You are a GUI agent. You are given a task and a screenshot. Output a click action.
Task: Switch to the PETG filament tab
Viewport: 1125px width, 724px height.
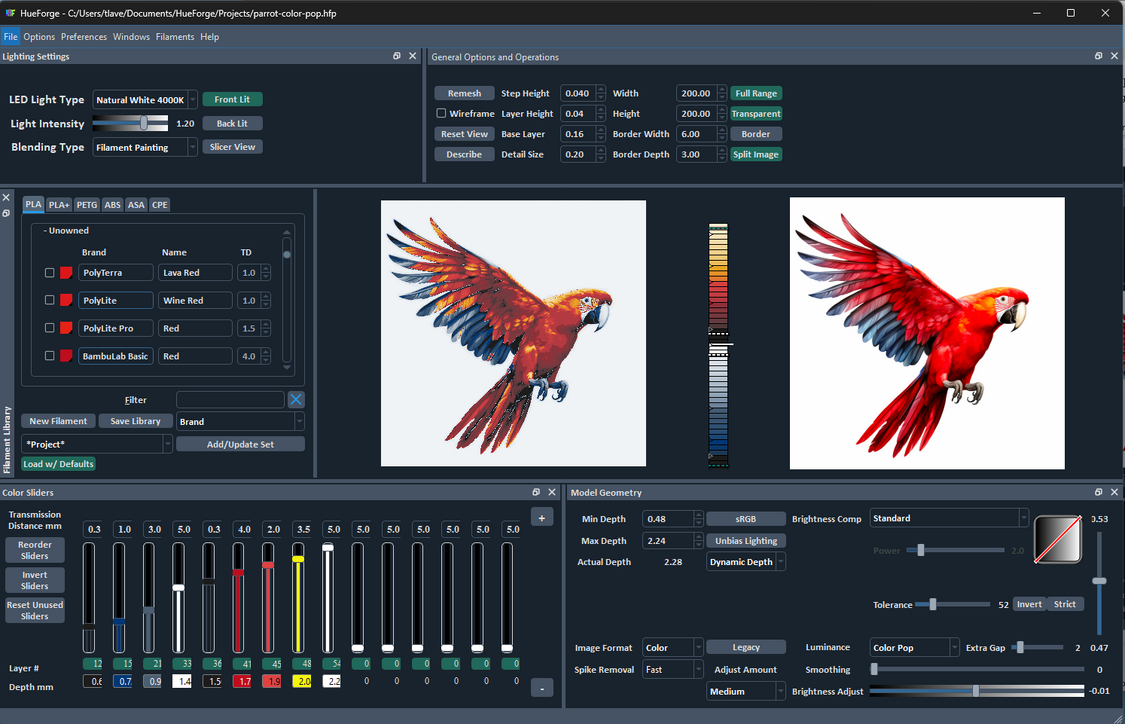87,204
